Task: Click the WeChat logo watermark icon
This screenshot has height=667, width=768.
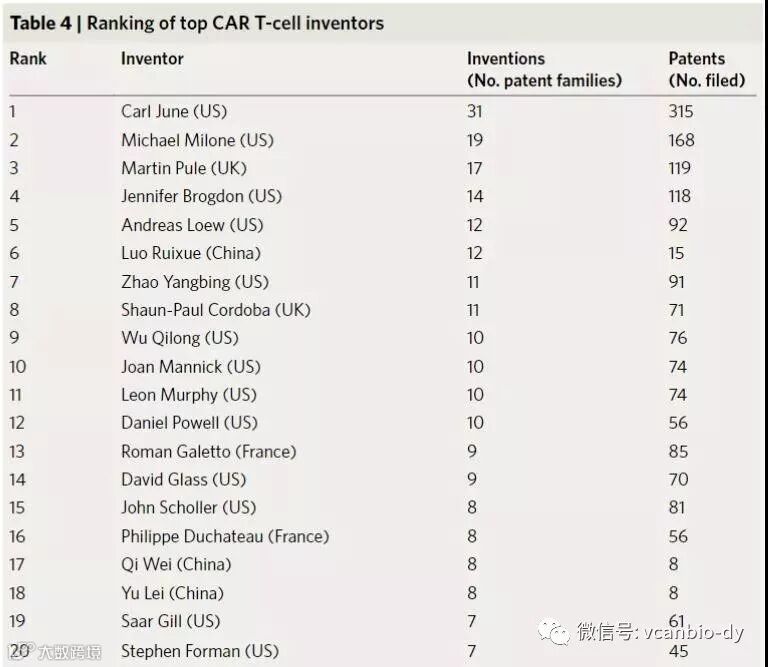Action: click(x=554, y=633)
